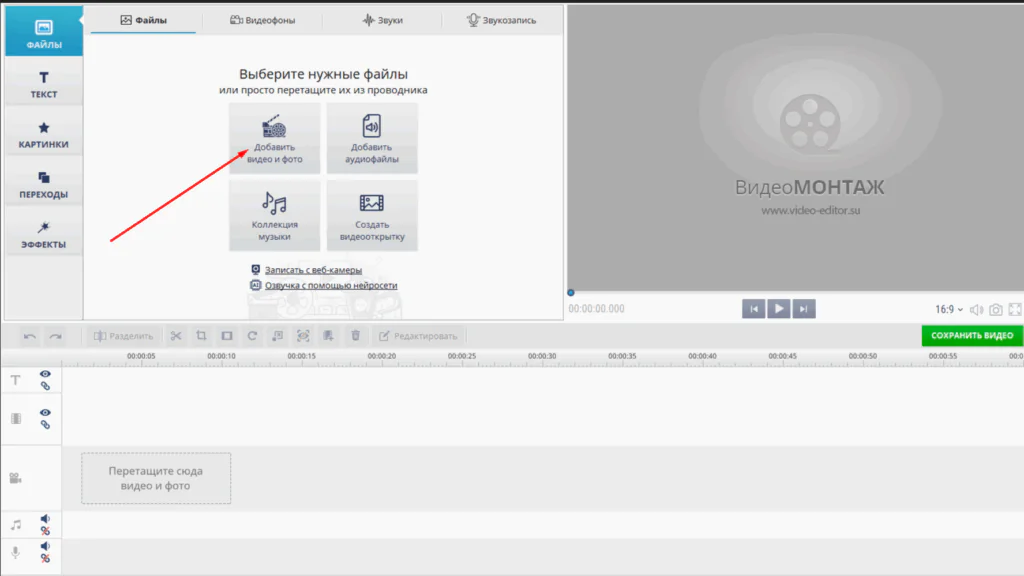Viewport: 1024px width, 576px height.
Task: Click the scissors cut icon in toolbar
Action: [x=175, y=336]
